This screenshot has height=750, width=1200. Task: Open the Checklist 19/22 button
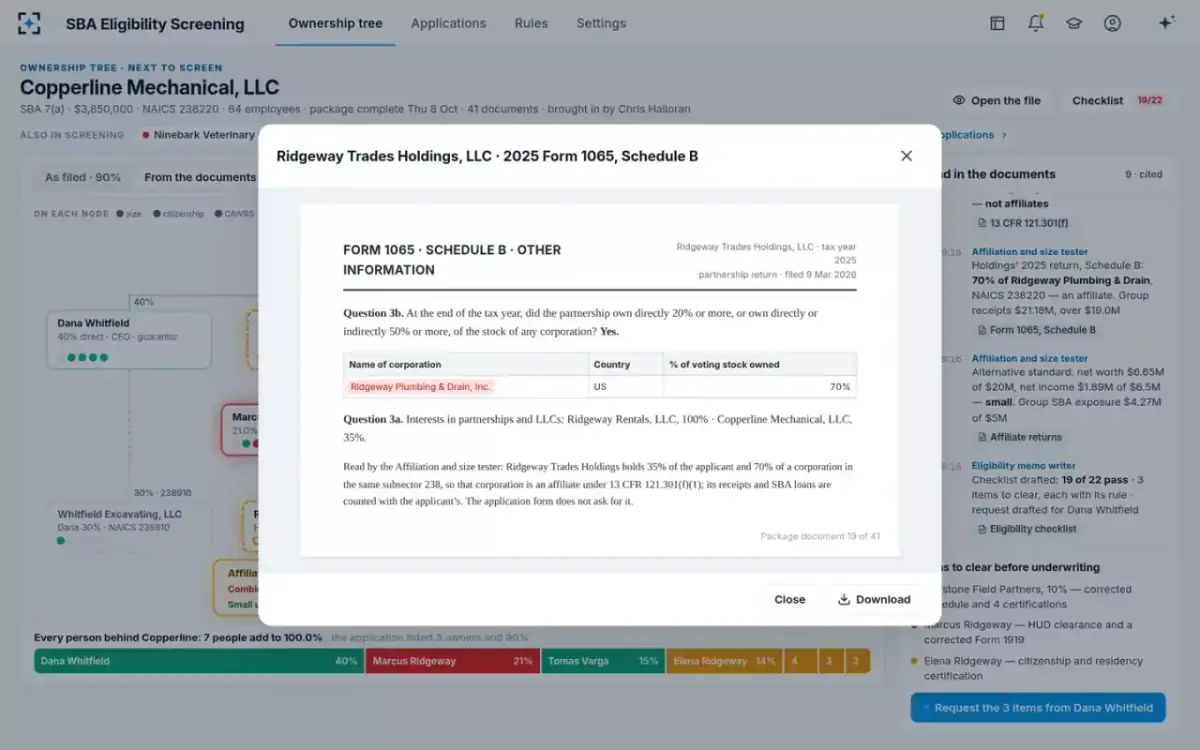[1117, 100]
